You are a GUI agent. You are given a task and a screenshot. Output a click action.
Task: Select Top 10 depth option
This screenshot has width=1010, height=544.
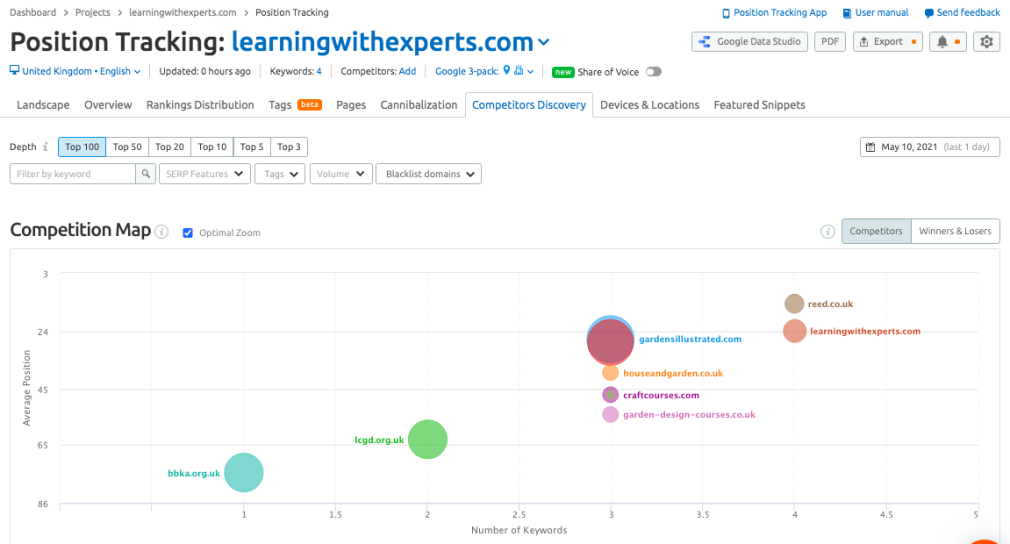point(212,147)
